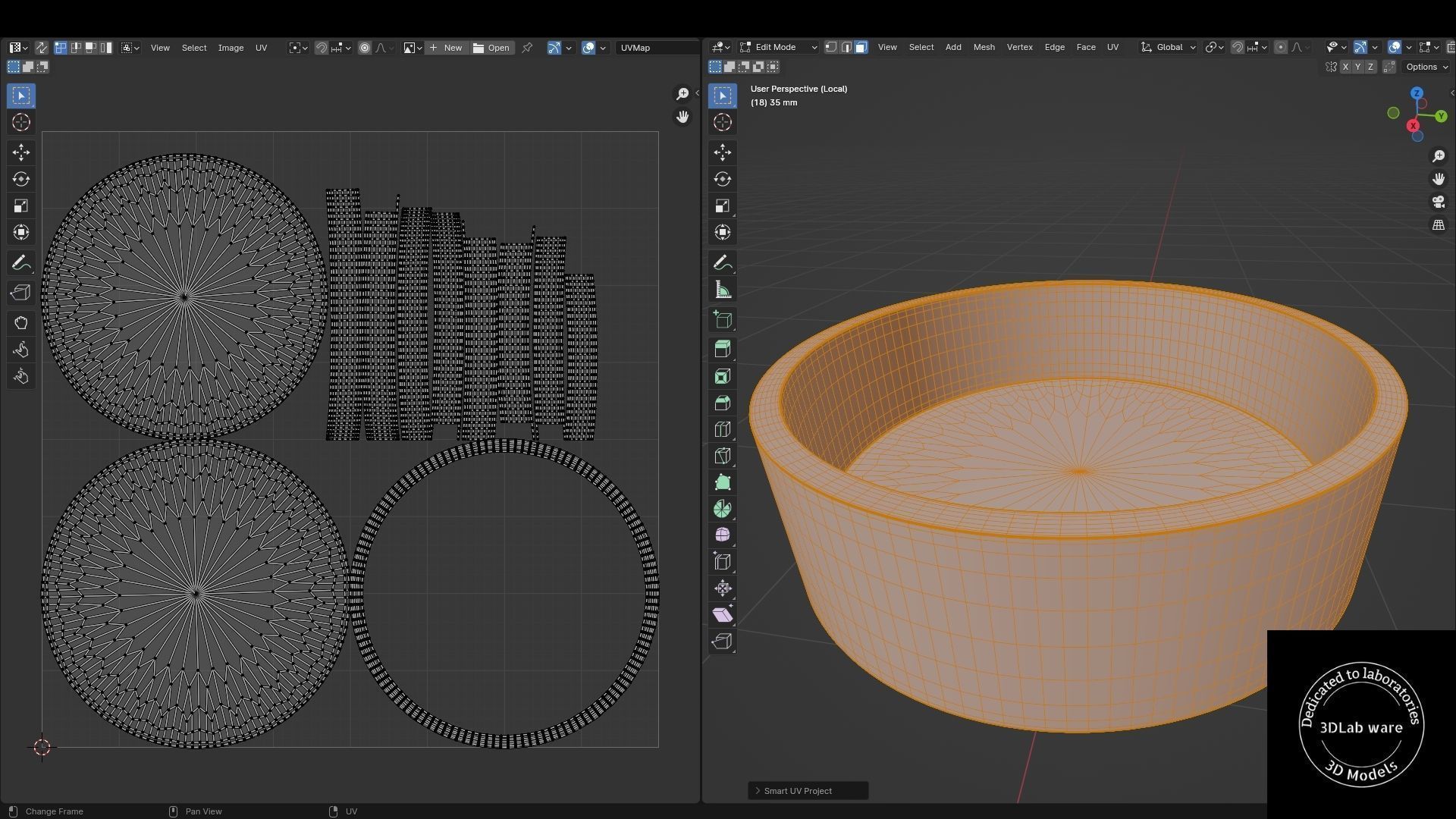The height and width of the screenshot is (819, 1456).
Task: Expand the Smart UV Project panel
Action: pyautogui.click(x=808, y=791)
